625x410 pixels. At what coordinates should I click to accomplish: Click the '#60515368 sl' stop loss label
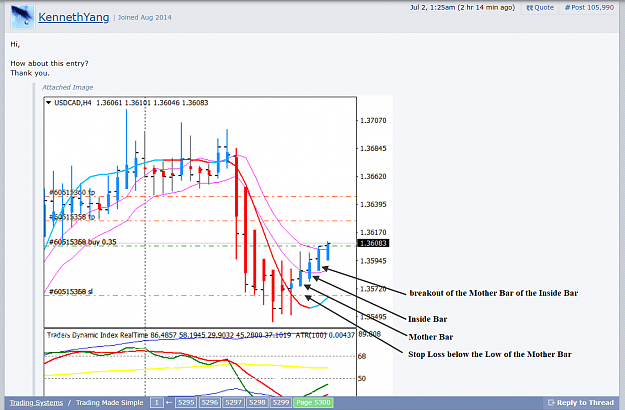coord(71,292)
